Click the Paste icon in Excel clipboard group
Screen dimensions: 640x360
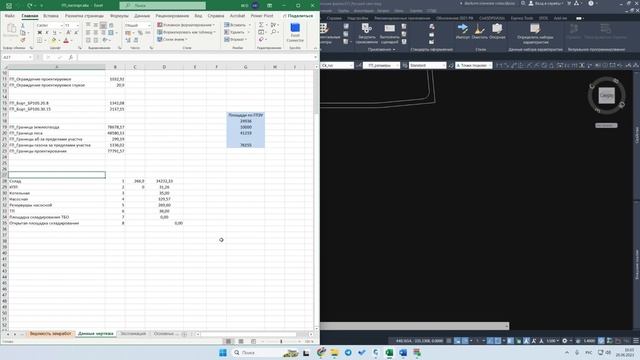coord(11,29)
